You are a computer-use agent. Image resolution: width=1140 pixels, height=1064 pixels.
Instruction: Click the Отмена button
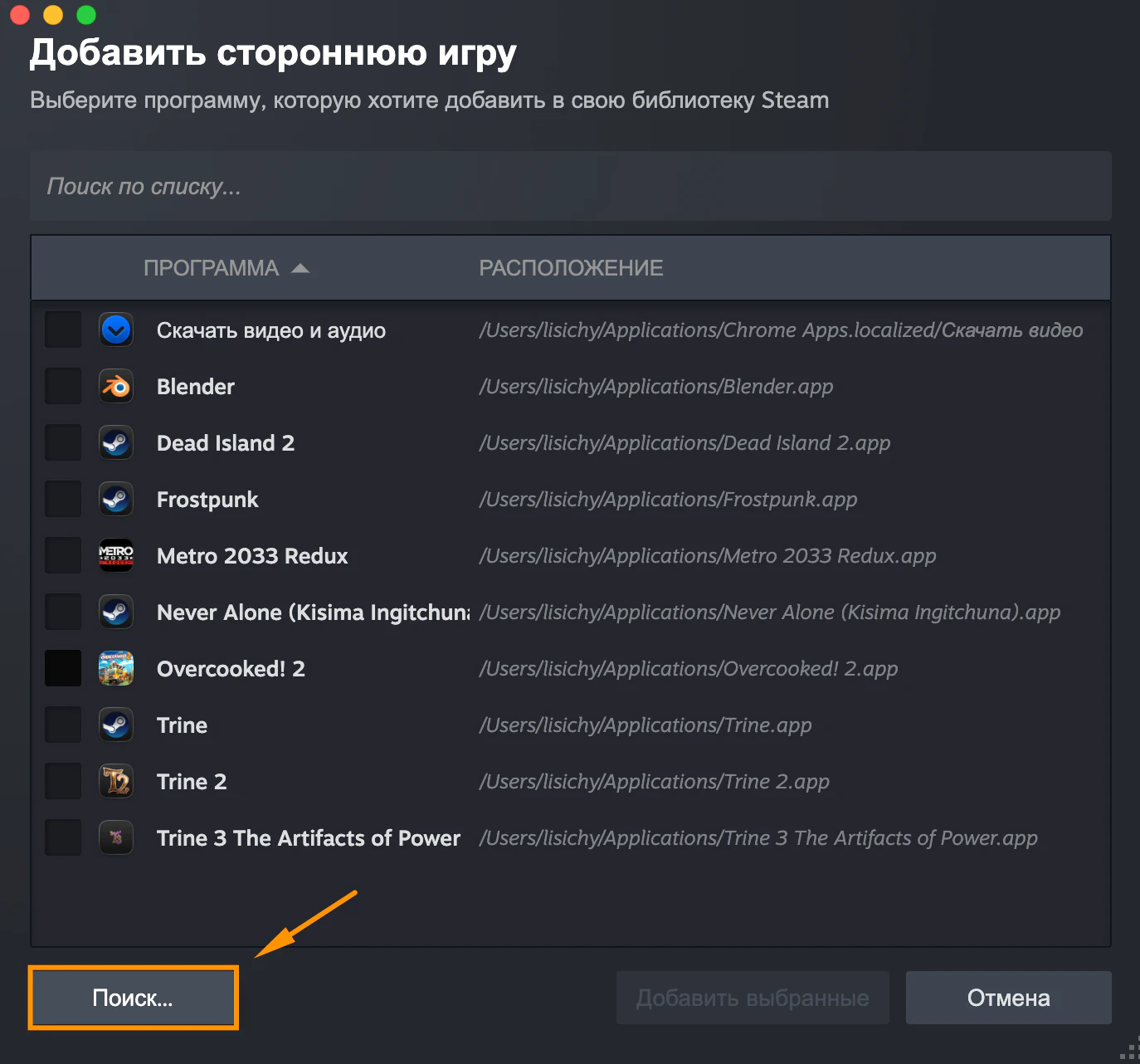pos(1009,998)
